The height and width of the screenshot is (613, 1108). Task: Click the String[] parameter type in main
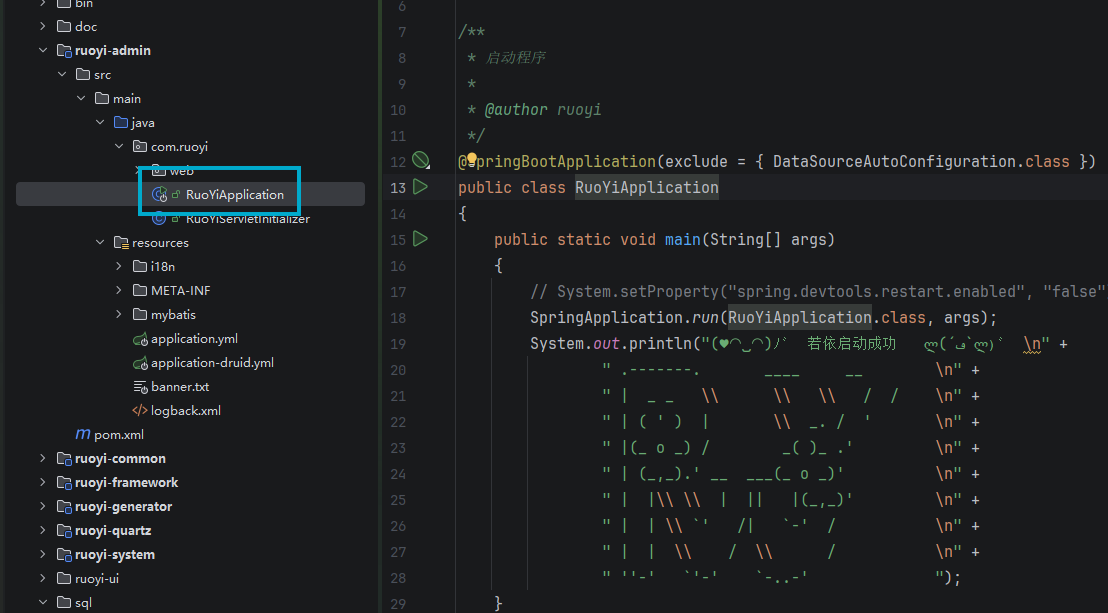coord(746,240)
